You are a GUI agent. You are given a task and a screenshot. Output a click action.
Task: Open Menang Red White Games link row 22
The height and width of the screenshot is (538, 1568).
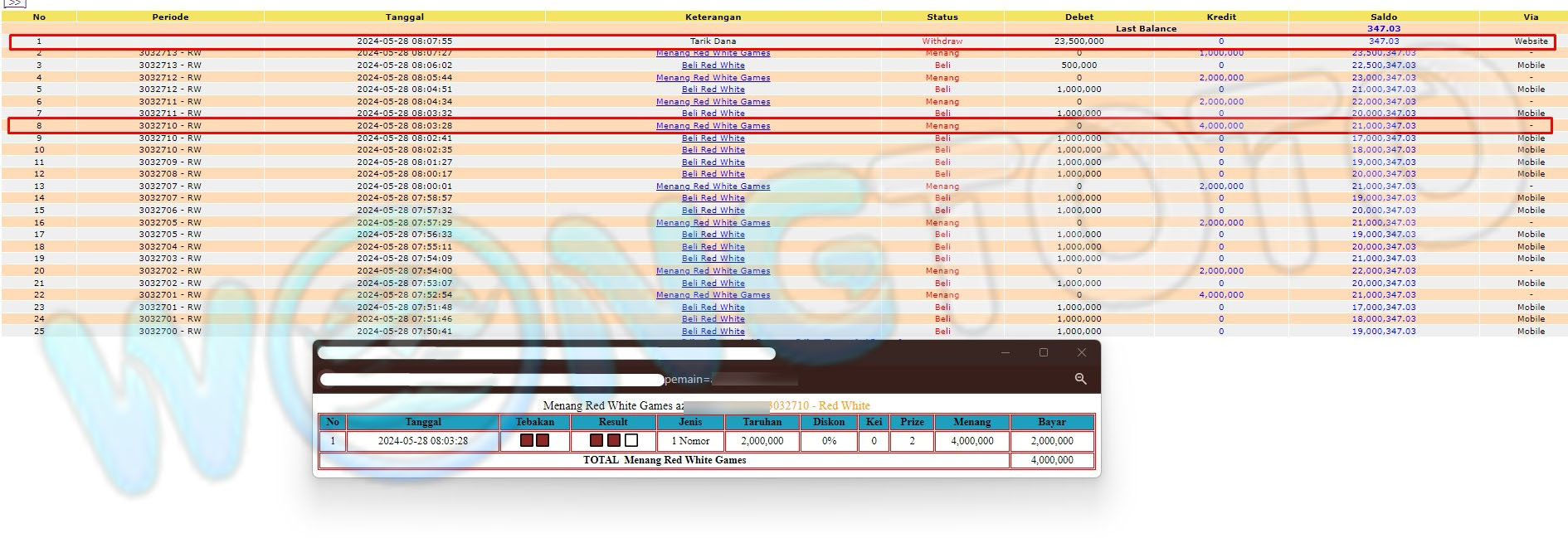pyautogui.click(x=713, y=295)
